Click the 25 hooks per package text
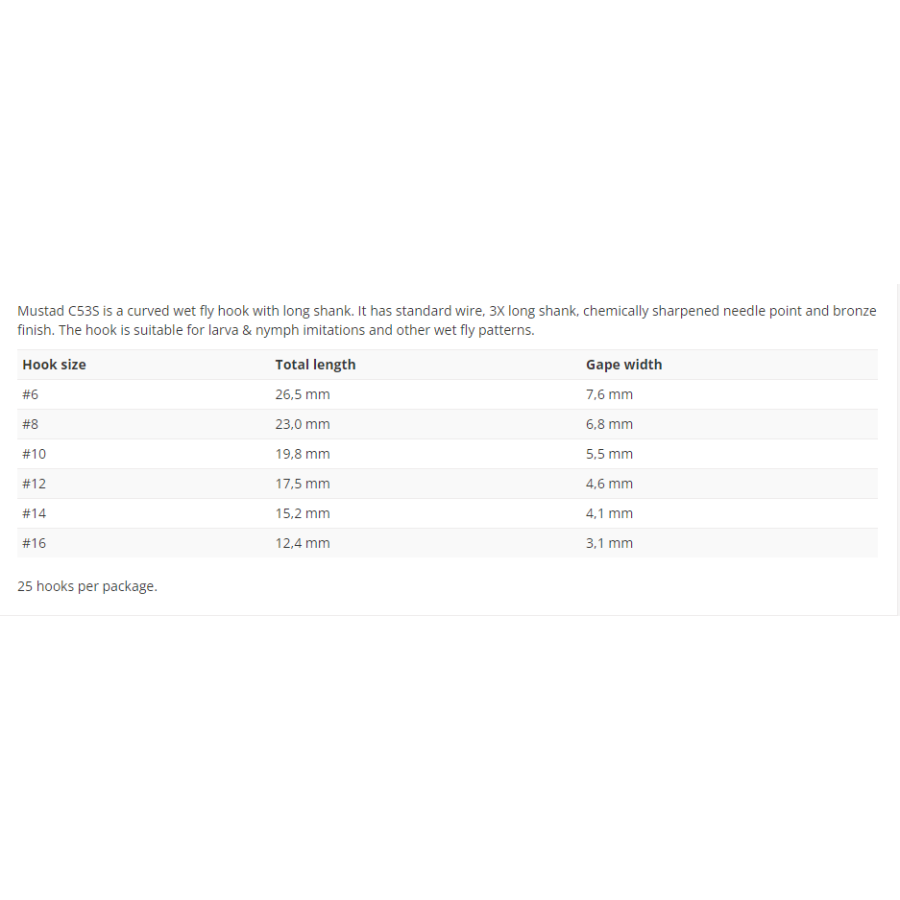The height and width of the screenshot is (900, 900). point(87,586)
